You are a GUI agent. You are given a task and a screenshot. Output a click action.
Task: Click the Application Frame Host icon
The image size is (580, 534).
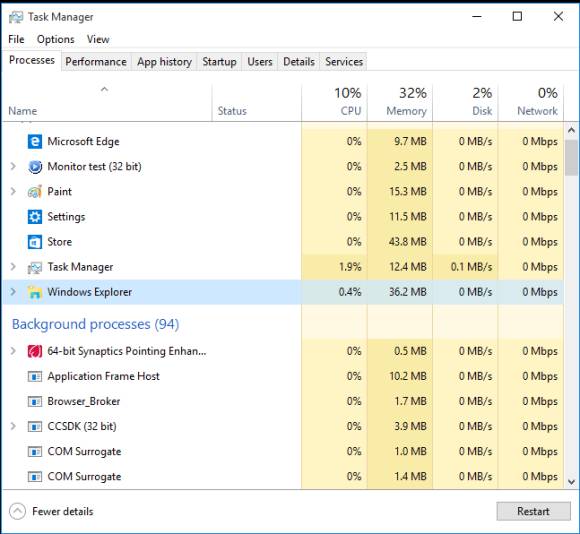tap(35, 376)
